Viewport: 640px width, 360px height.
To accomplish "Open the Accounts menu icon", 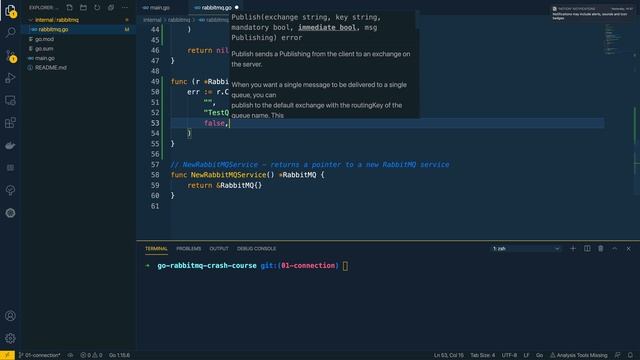I will (x=10, y=316).
